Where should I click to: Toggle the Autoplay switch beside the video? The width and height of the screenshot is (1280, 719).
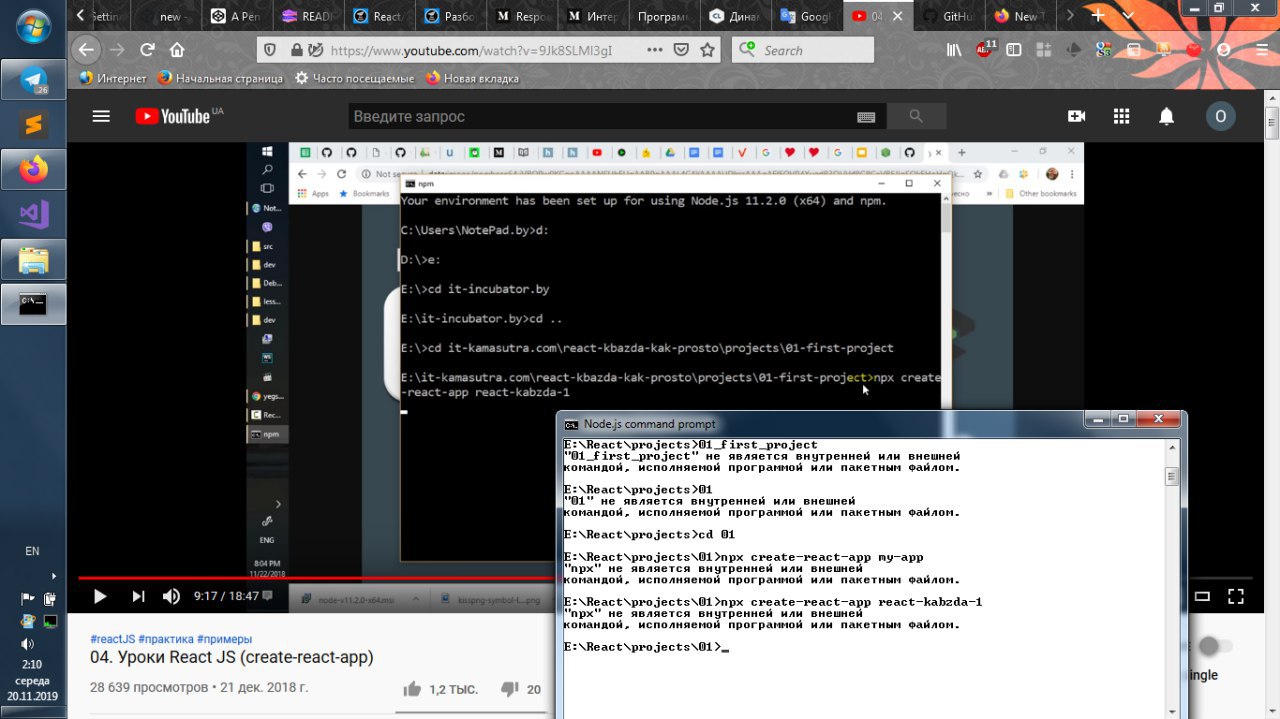(1213, 647)
